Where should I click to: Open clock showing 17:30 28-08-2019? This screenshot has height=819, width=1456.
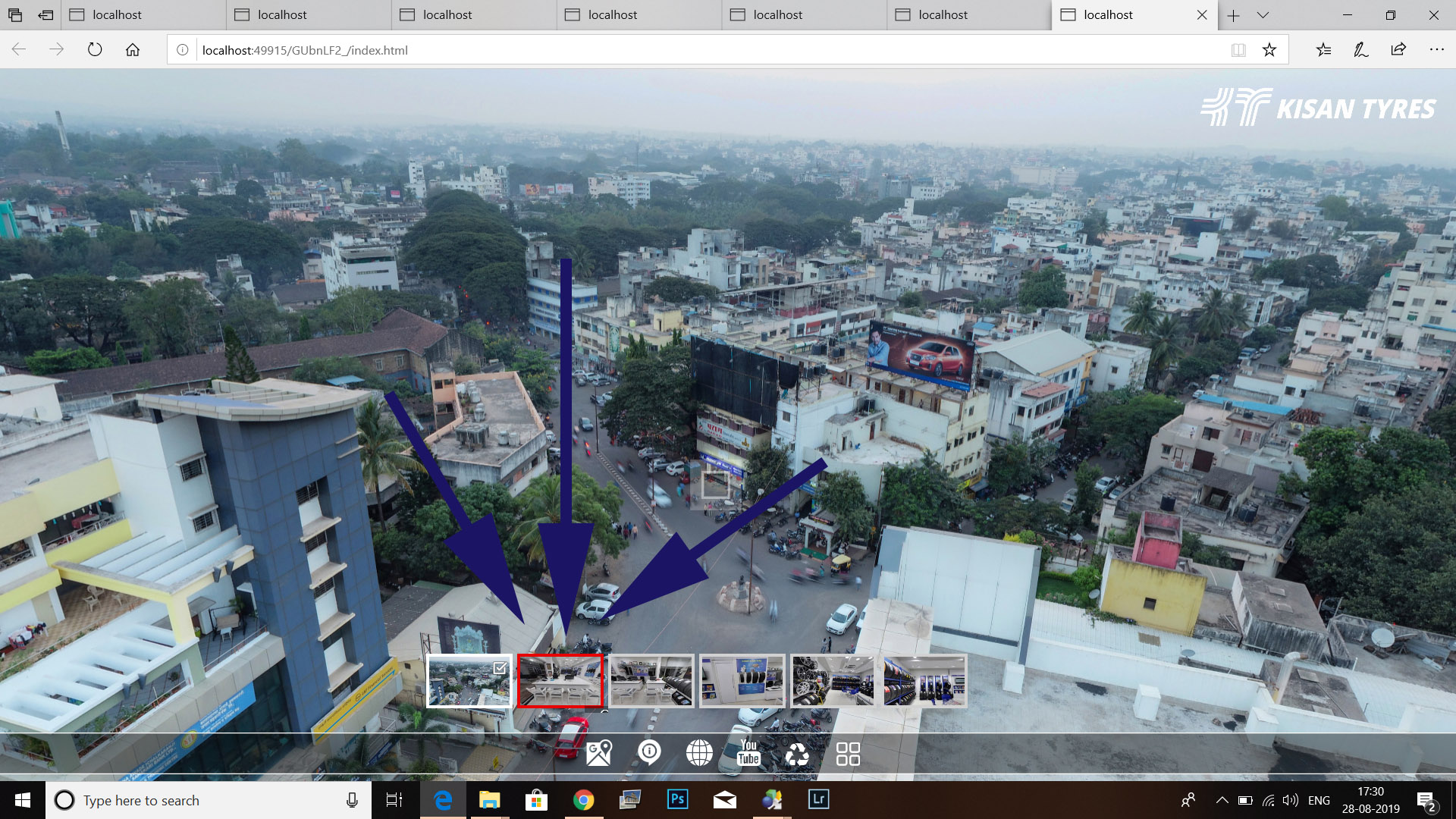click(1370, 800)
